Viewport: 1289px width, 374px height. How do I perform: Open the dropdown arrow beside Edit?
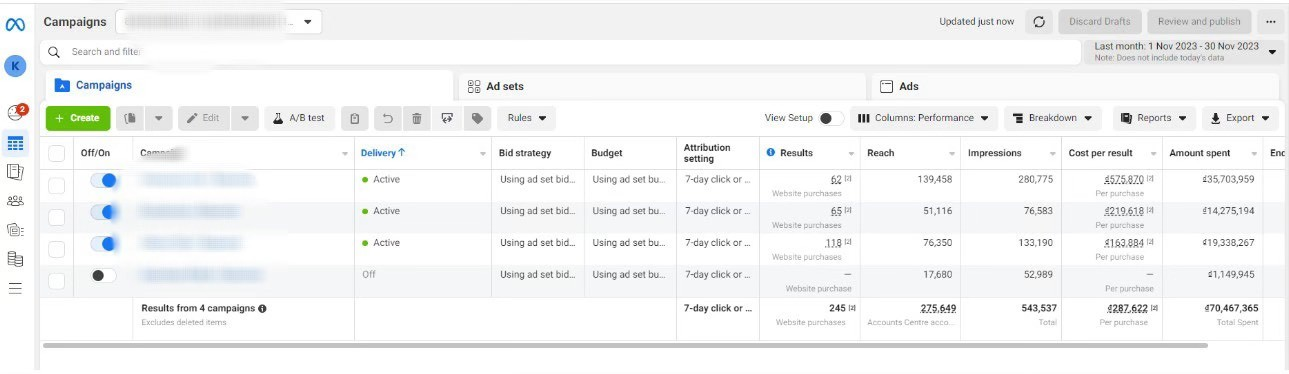click(x=246, y=118)
